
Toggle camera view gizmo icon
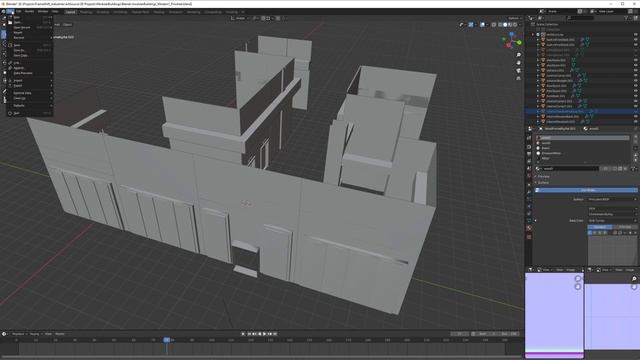(x=518, y=70)
